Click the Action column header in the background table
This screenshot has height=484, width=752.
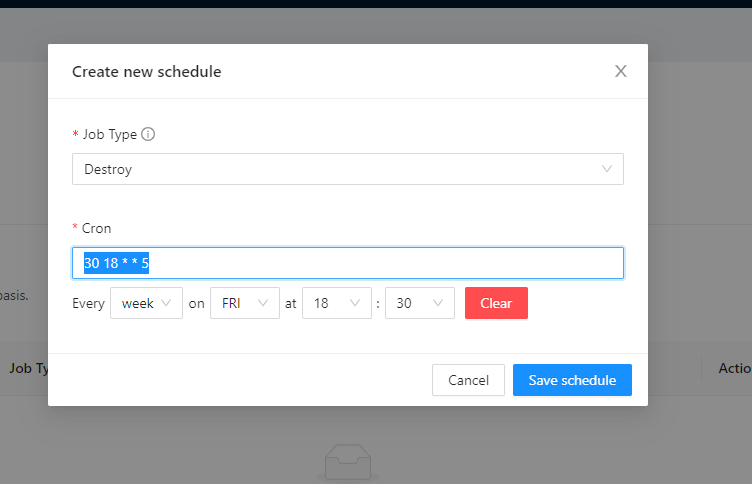point(735,368)
